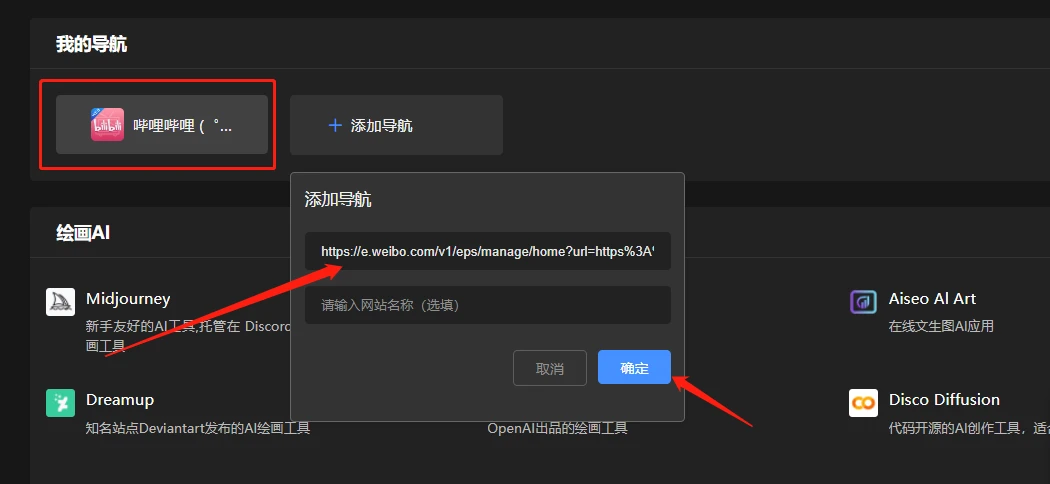Focus the weibo URL input field
The image size is (1050, 484).
[488, 251]
